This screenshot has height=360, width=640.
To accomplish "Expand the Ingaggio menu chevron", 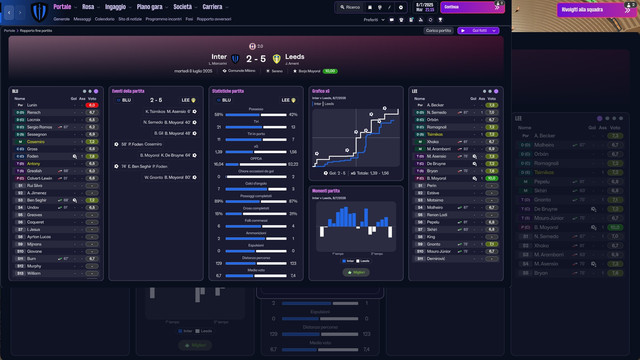I will click(130, 7).
